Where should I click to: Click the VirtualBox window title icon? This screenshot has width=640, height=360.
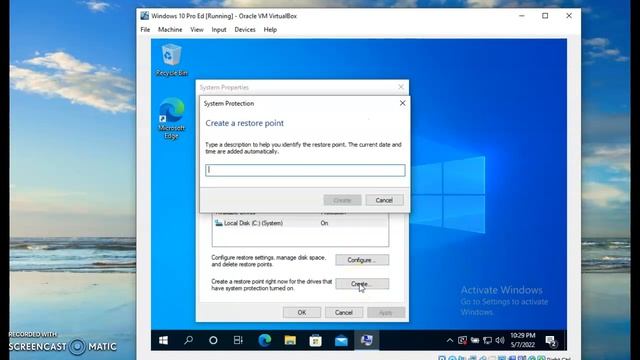pyautogui.click(x=144, y=16)
